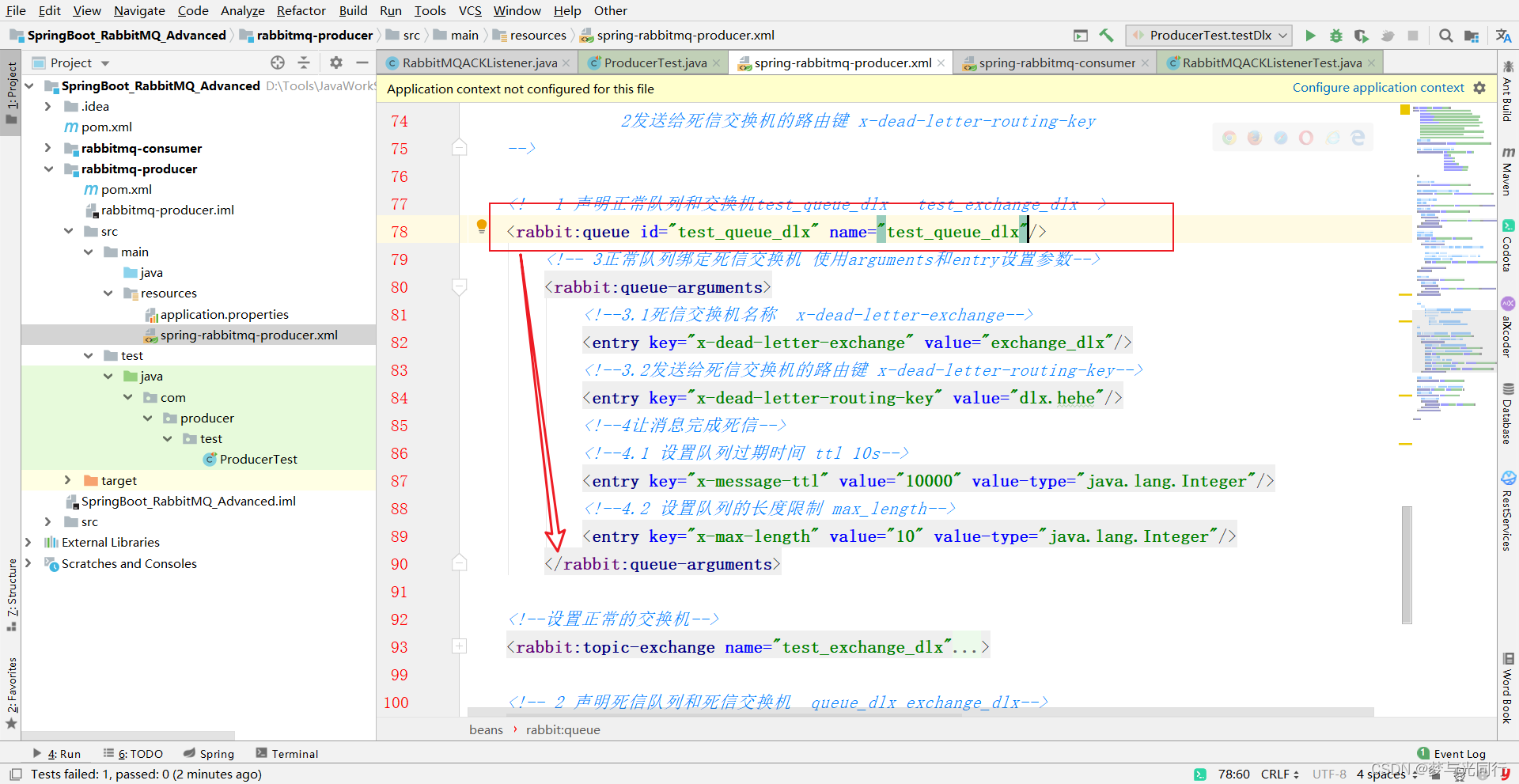Screen dimensions: 1519x784
Task: Open Search Everywhere magnifier icon
Action: [1445, 36]
